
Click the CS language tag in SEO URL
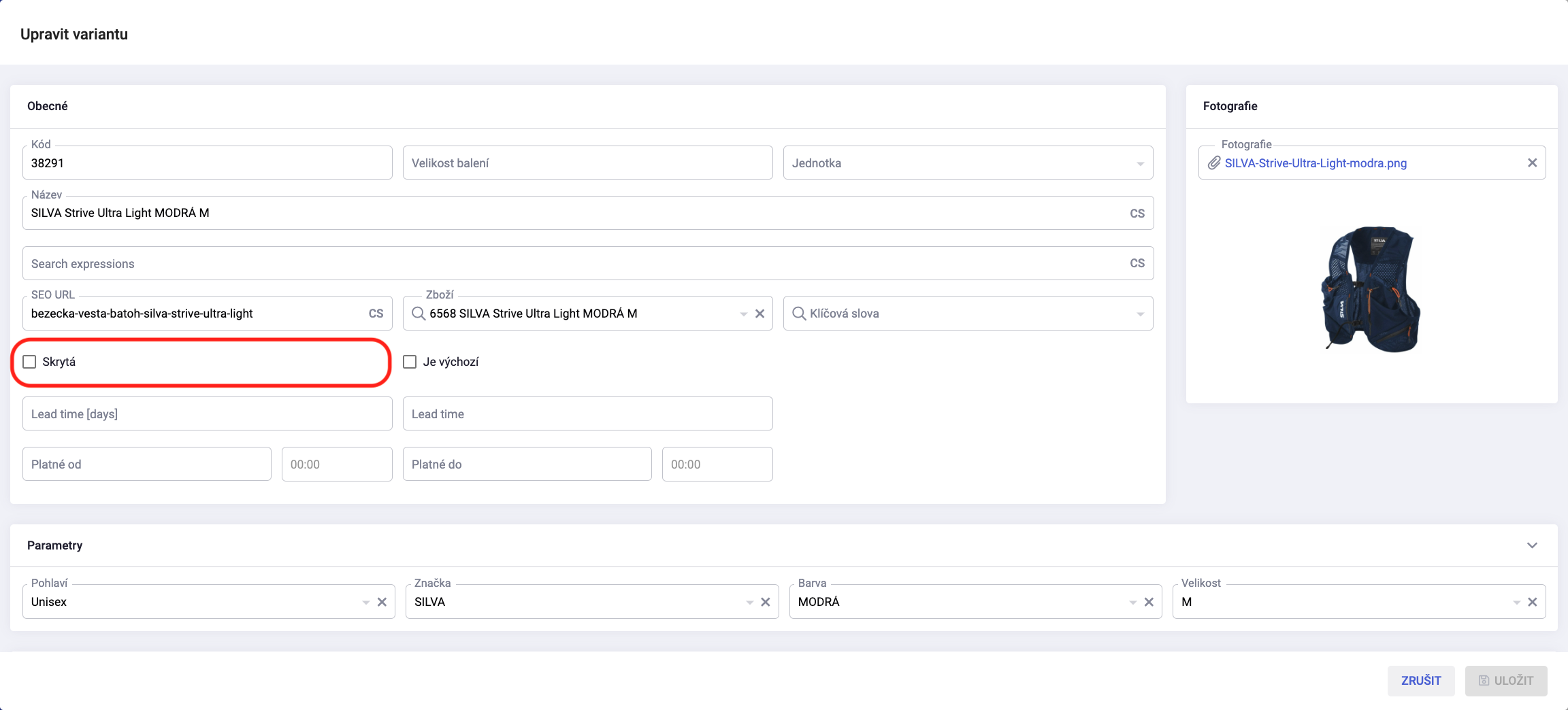[x=376, y=314]
